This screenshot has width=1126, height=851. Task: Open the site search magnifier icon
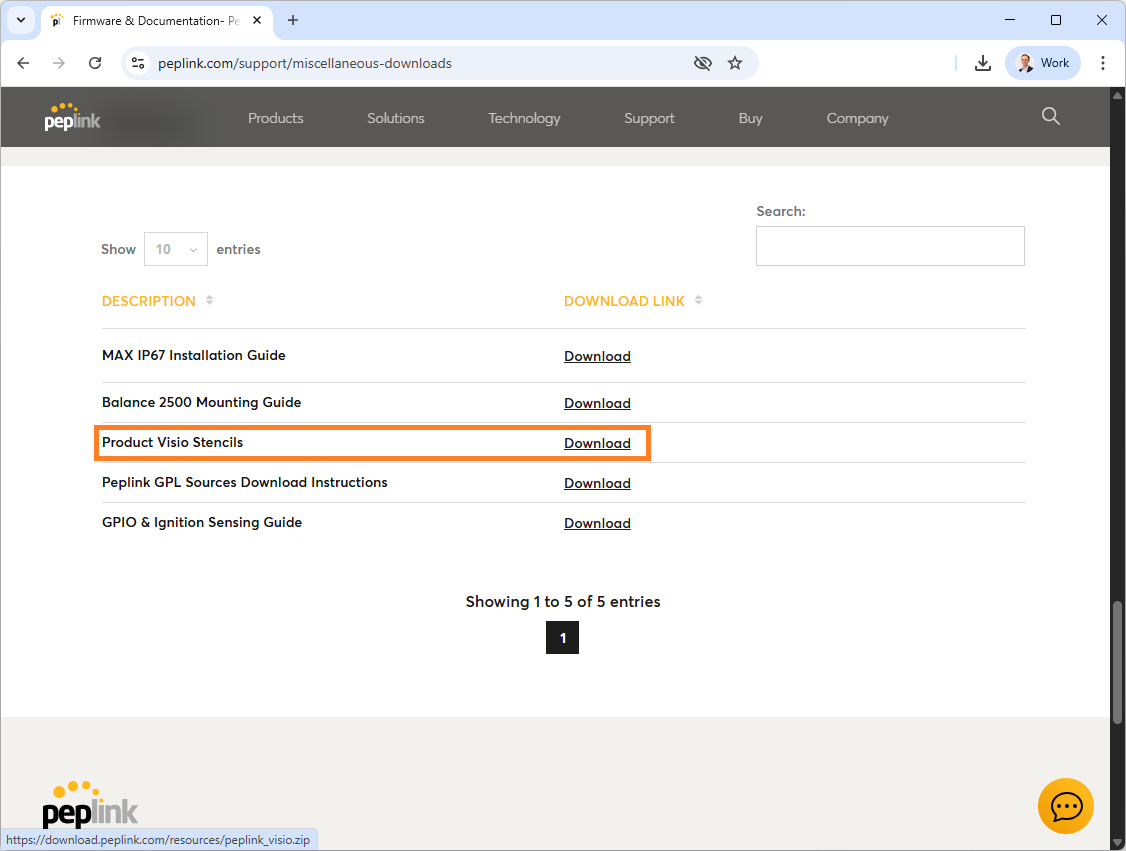pos(1050,116)
